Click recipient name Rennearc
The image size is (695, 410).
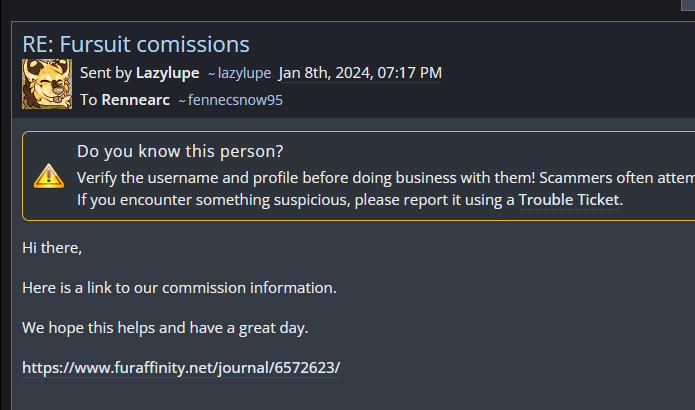click(x=135, y=100)
